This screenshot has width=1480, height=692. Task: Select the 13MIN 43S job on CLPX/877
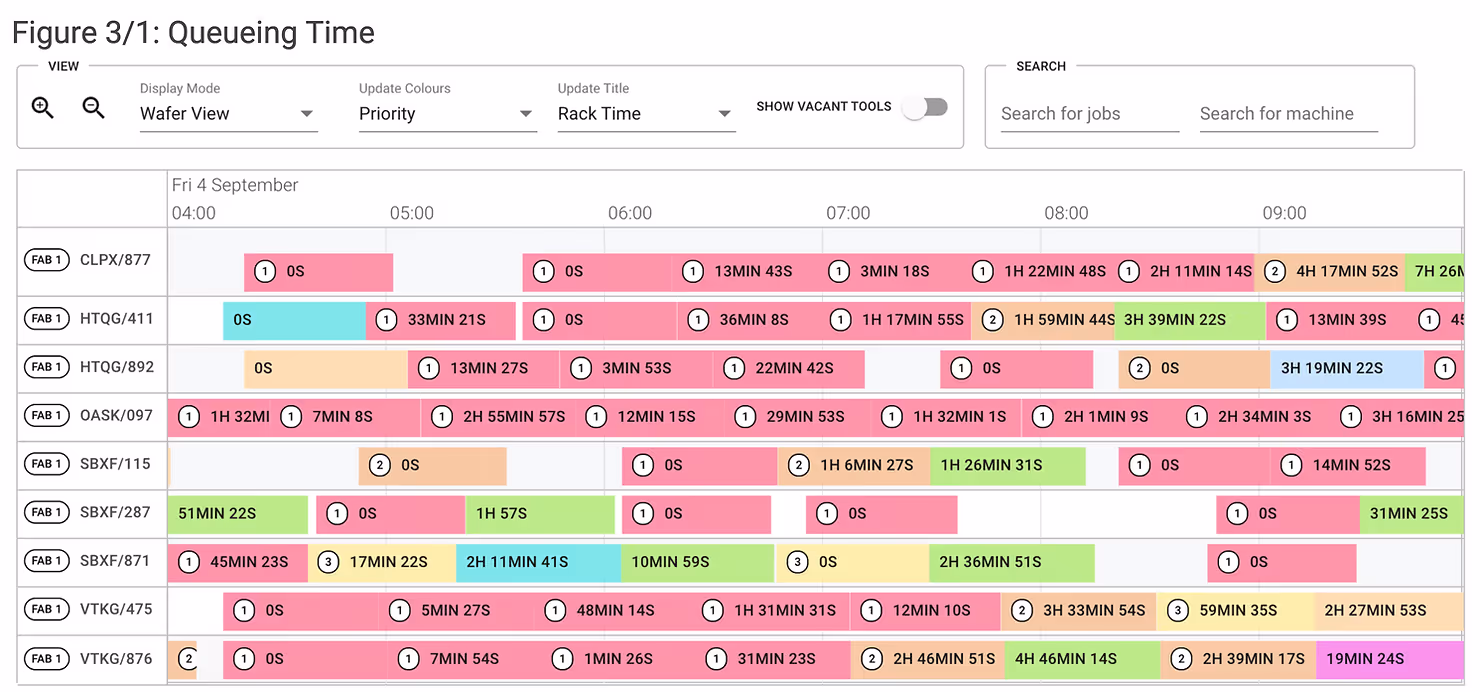tap(746, 271)
